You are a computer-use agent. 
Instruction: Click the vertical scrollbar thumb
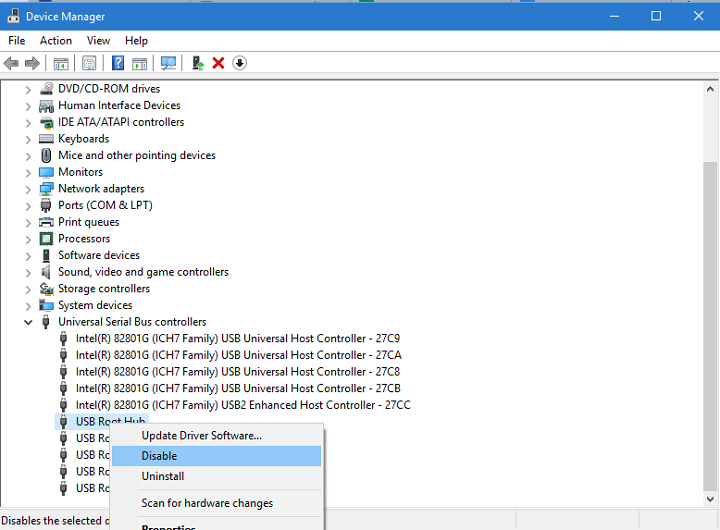click(710, 326)
